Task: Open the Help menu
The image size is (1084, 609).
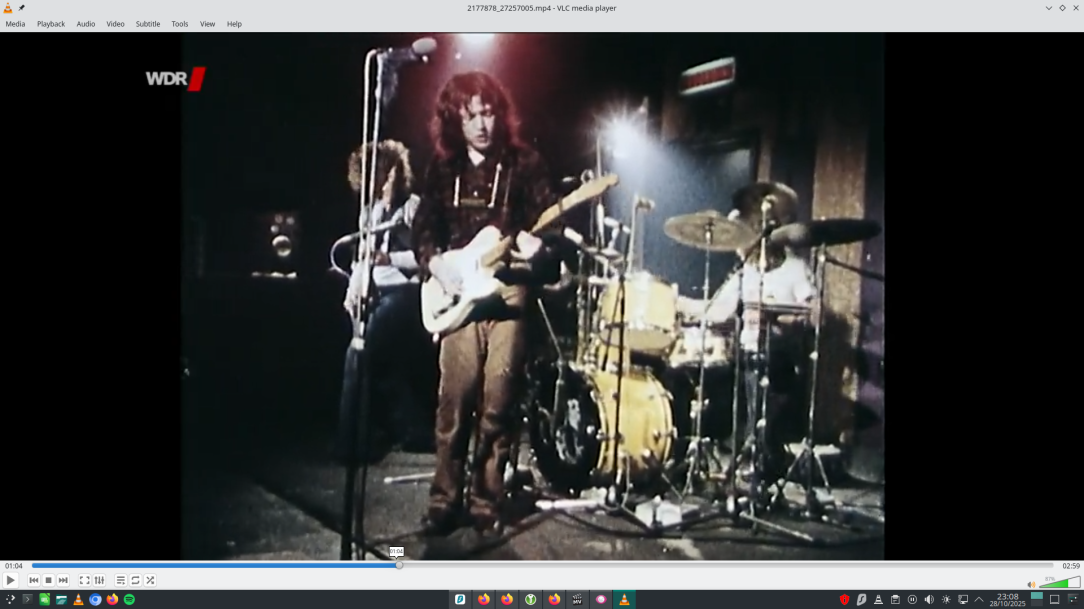Action: 234,24
